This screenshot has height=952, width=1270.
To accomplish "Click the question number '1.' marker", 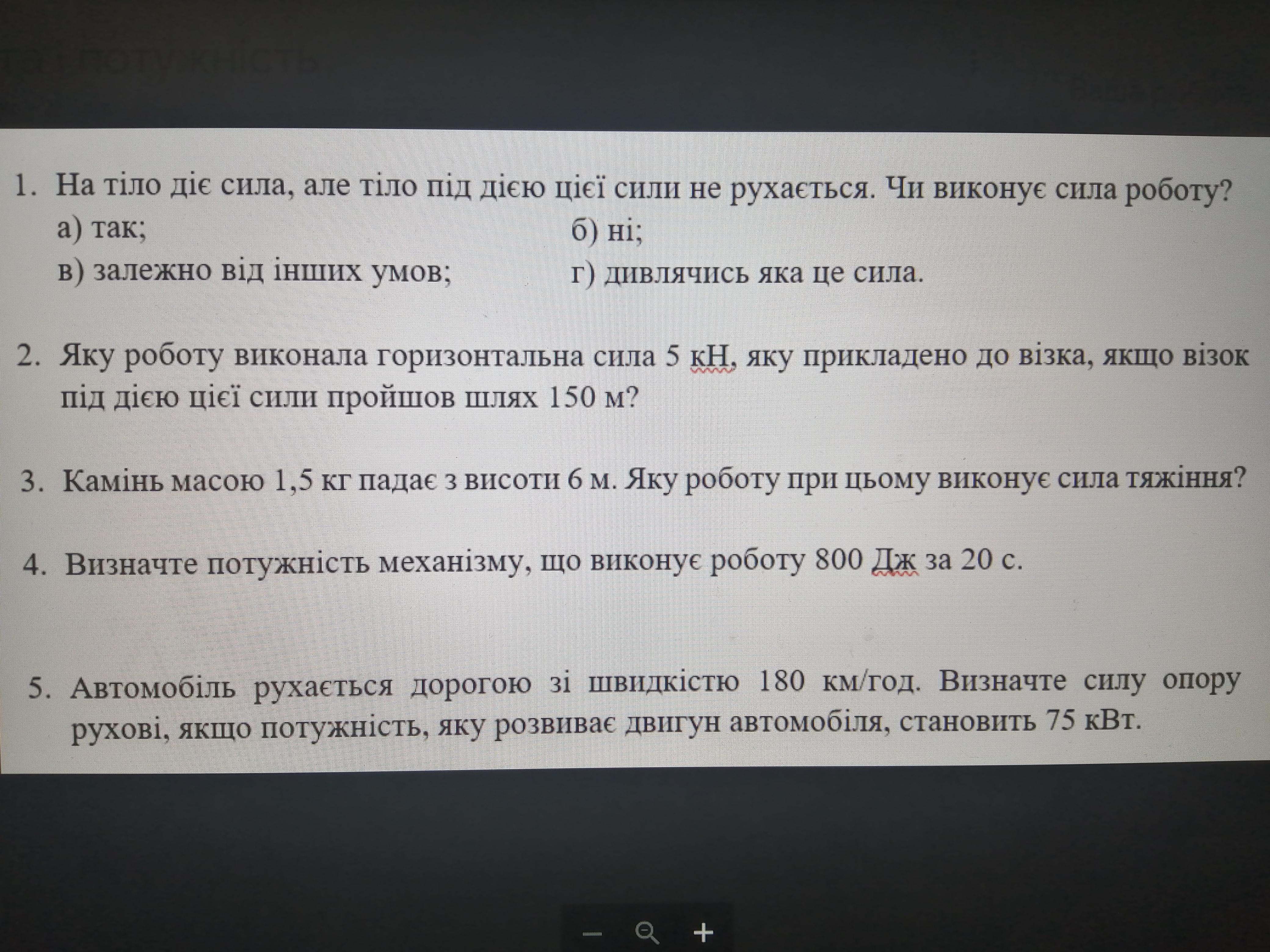I will click(26, 188).
